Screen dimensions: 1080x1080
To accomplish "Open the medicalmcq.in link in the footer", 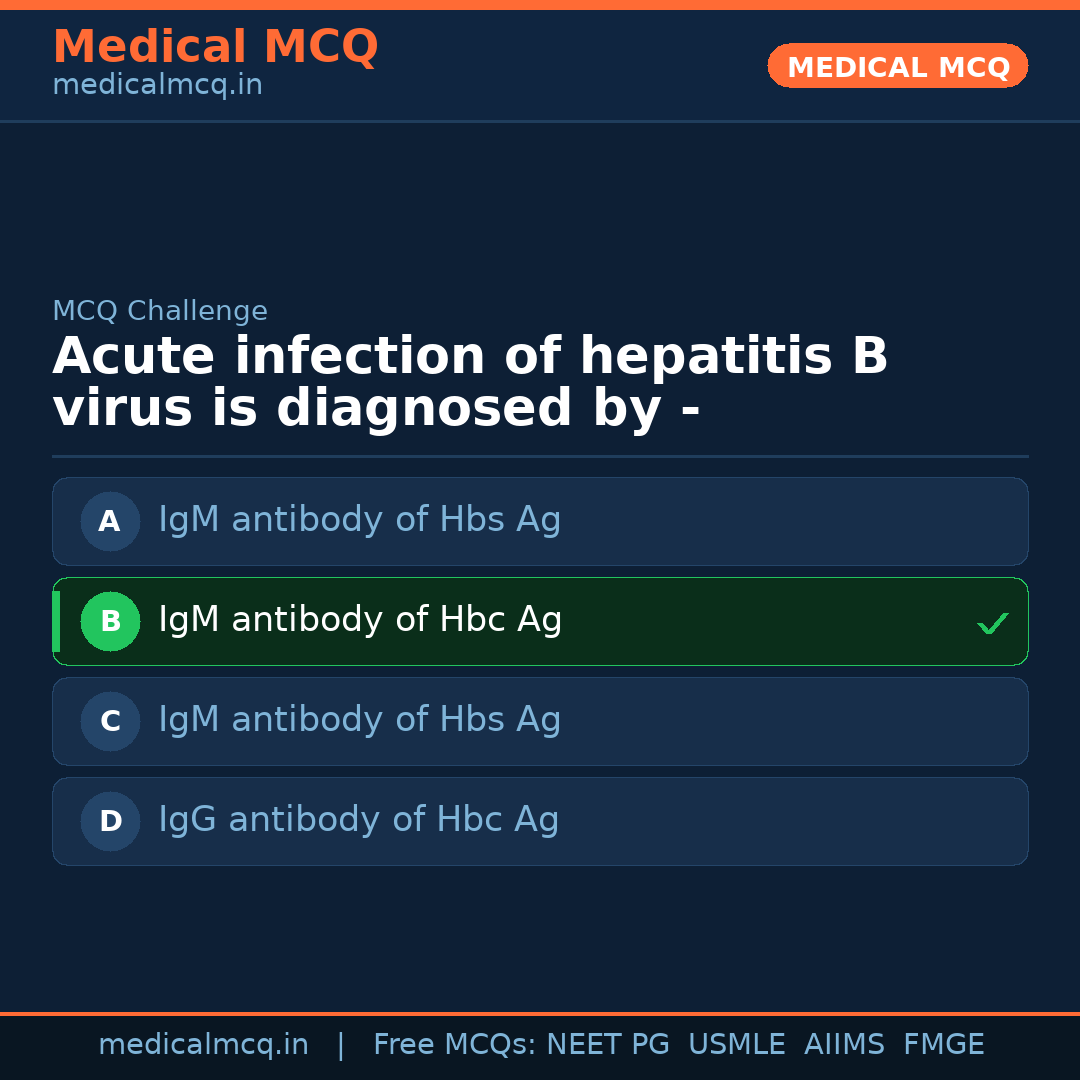I will (x=203, y=1045).
